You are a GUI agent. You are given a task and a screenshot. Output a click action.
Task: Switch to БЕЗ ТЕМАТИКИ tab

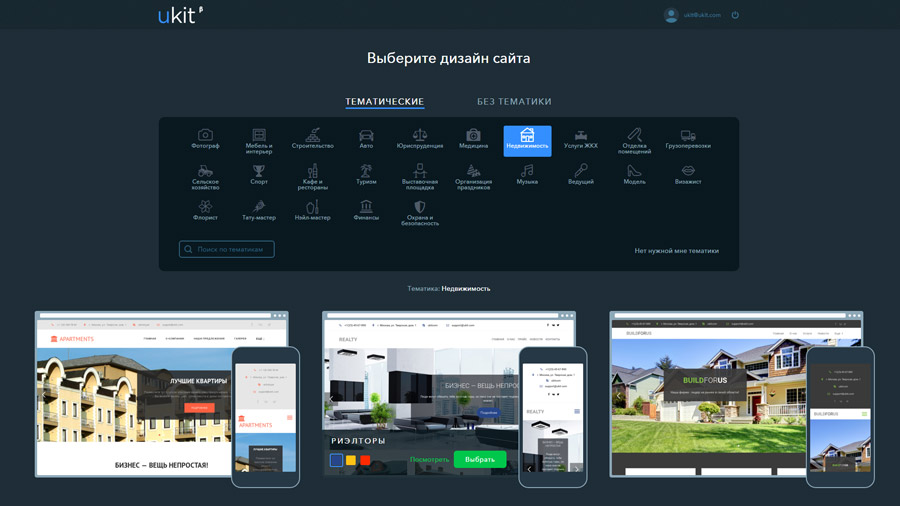click(x=514, y=102)
